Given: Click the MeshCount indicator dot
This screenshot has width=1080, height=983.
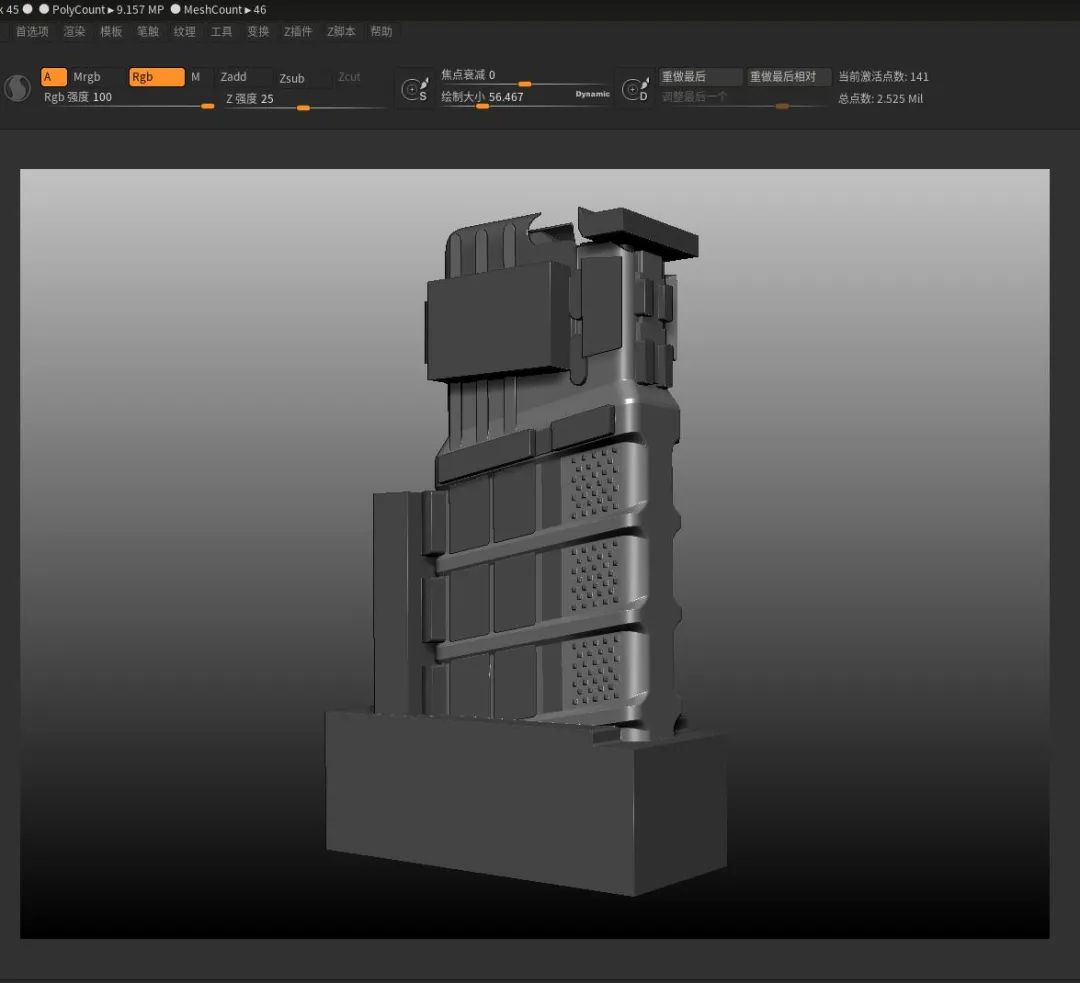Looking at the screenshot, I should [x=175, y=9].
